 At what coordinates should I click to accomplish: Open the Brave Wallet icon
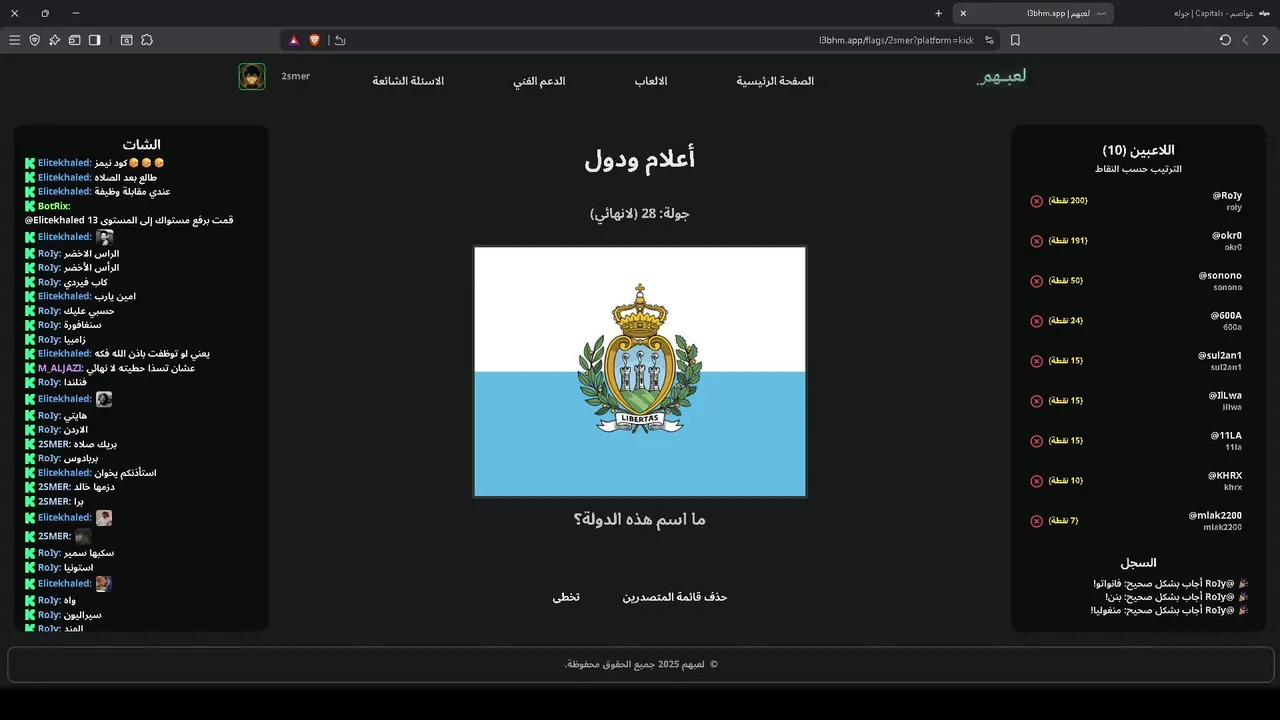click(74, 40)
